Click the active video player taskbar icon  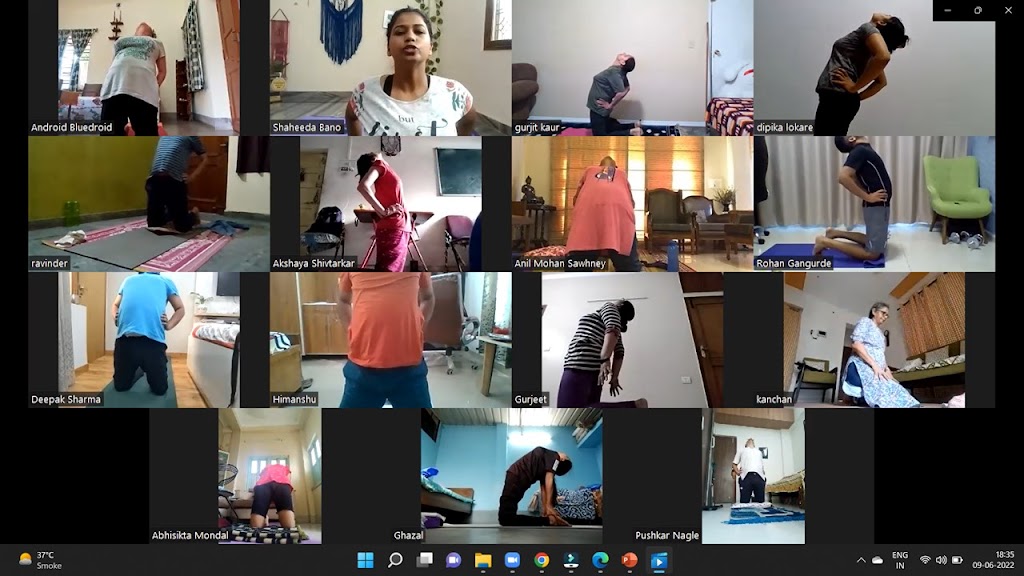coord(658,560)
